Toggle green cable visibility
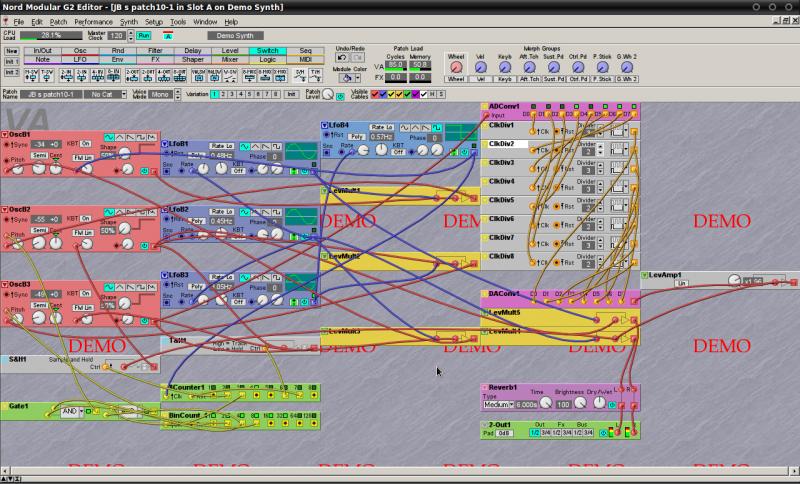 (408, 94)
